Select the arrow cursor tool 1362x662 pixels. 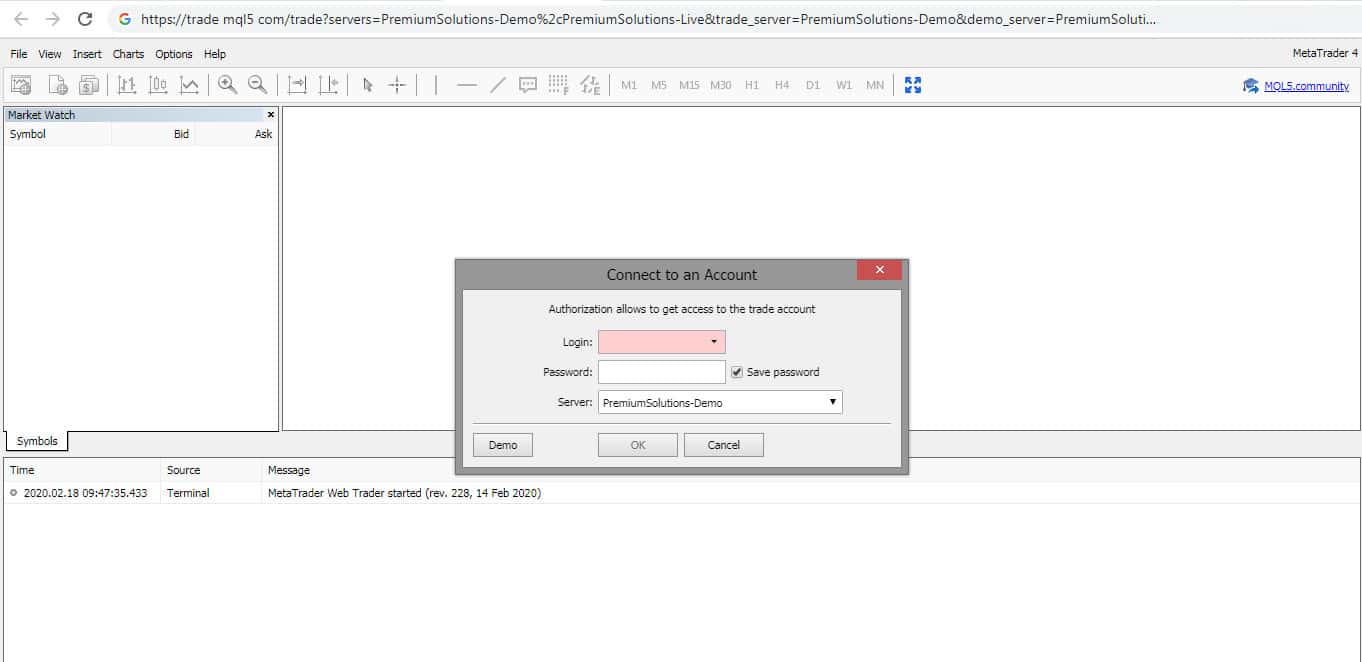click(x=367, y=85)
